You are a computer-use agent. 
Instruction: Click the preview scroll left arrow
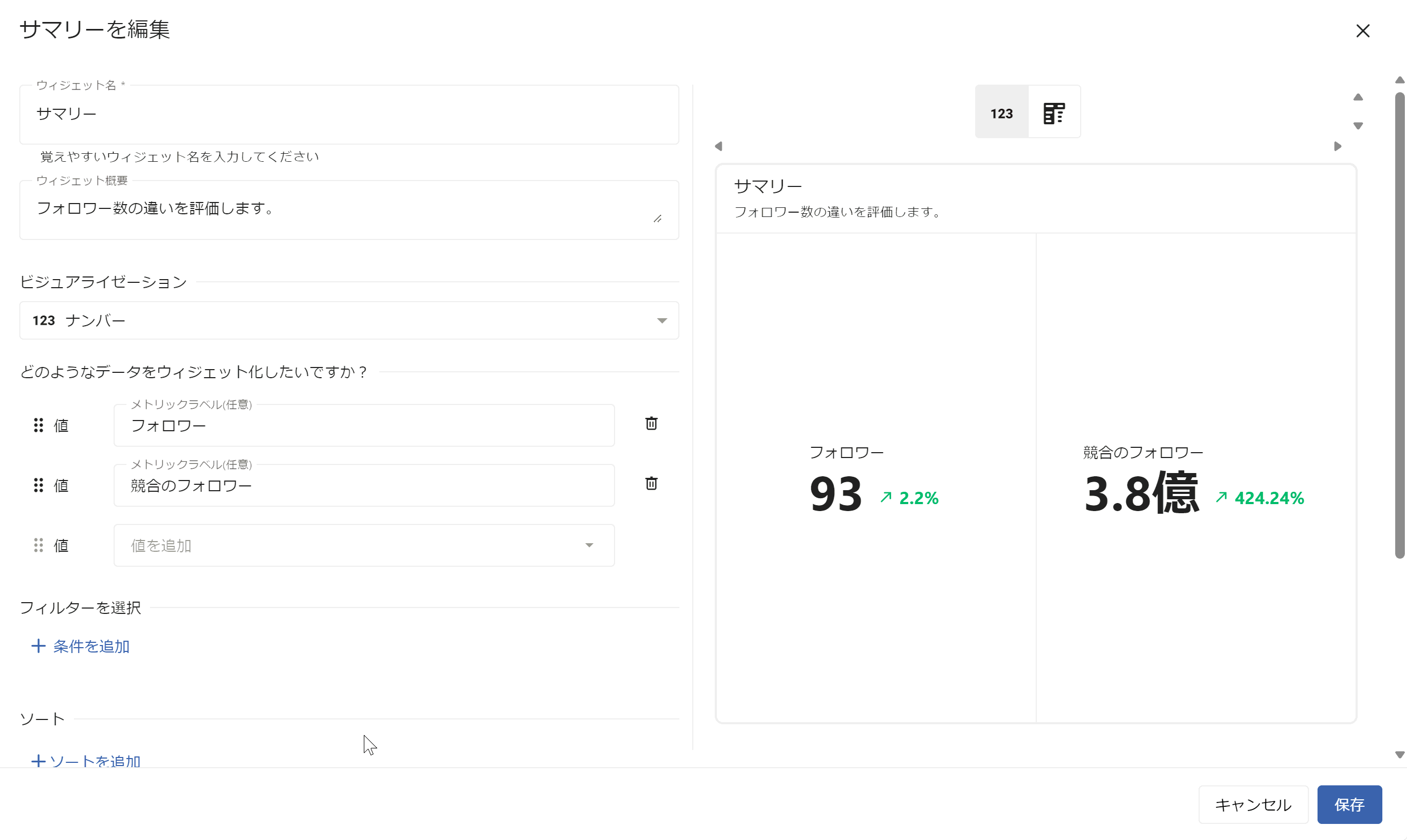(x=718, y=146)
